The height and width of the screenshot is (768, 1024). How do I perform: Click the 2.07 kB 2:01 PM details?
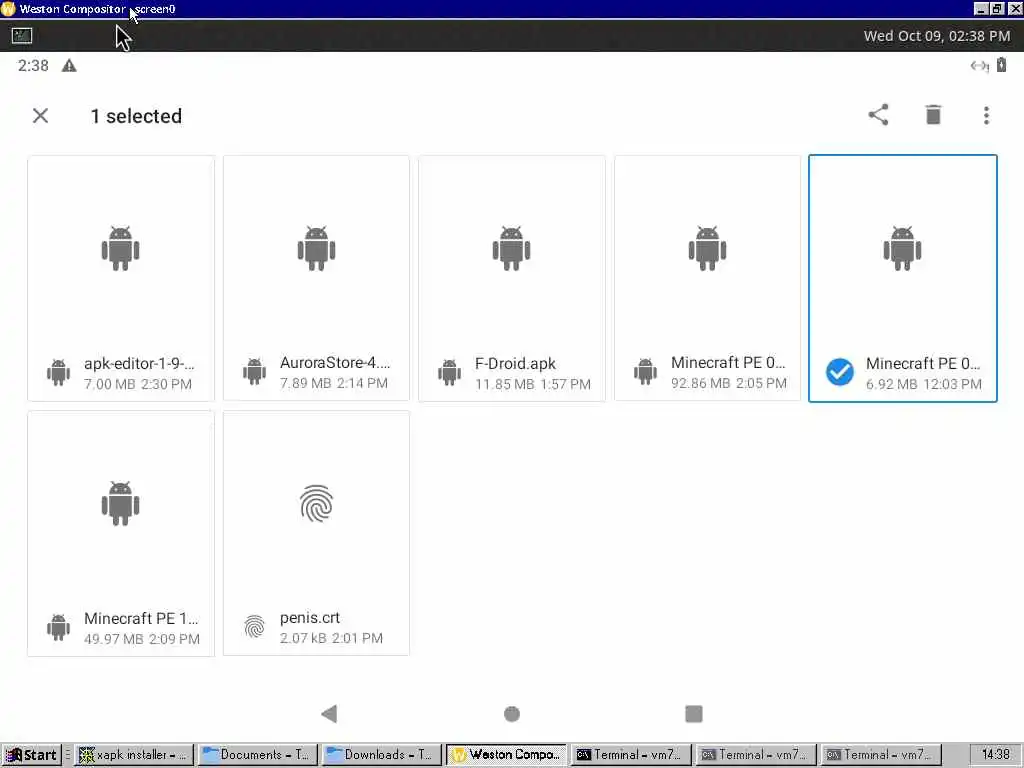pyautogui.click(x=331, y=638)
